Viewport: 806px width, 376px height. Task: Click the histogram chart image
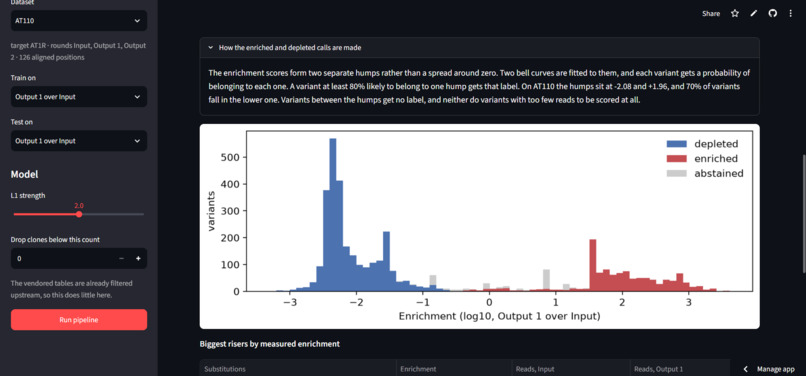(x=479, y=226)
